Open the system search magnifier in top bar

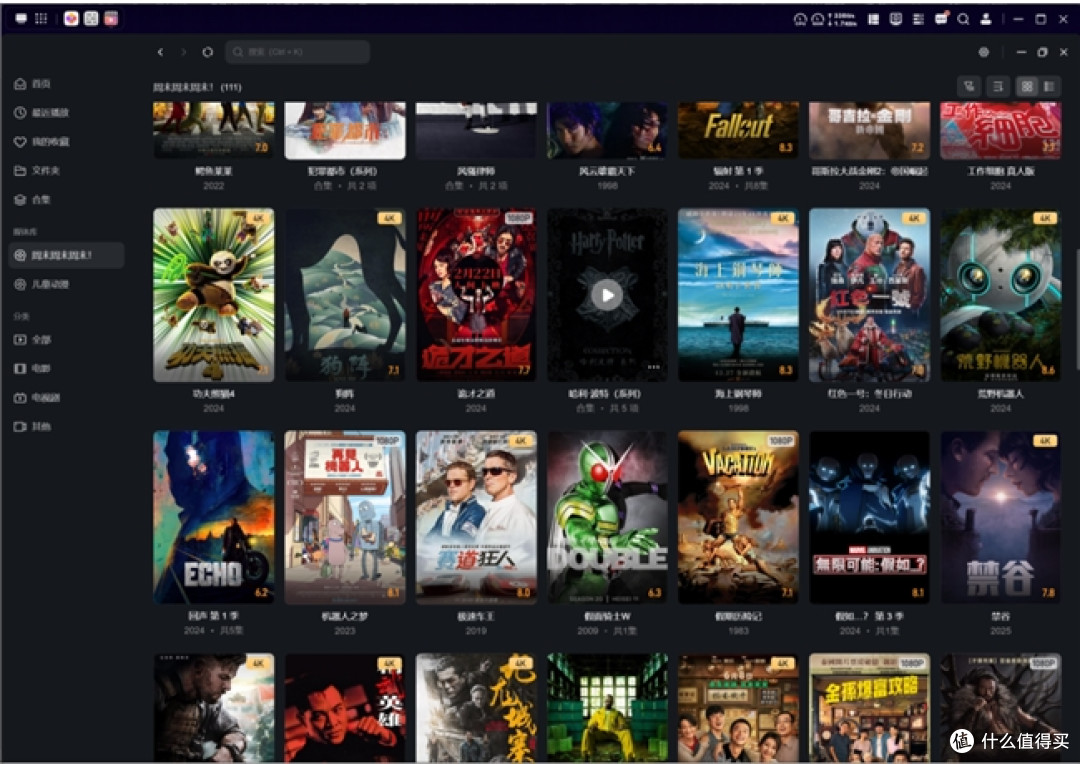964,19
